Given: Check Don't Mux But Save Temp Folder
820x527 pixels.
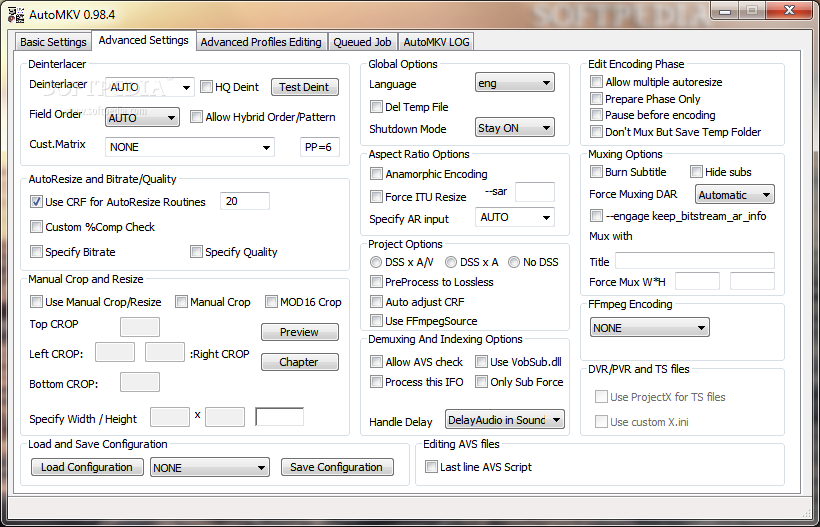Looking at the screenshot, I should coord(596,132).
